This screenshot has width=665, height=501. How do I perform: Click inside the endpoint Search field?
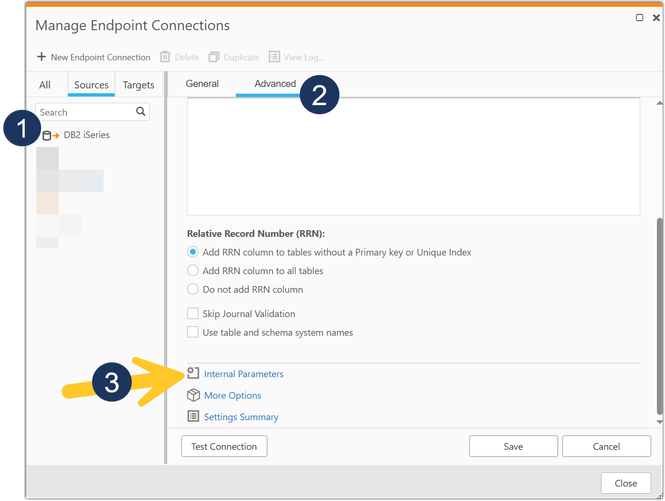pyautogui.click(x=84, y=112)
